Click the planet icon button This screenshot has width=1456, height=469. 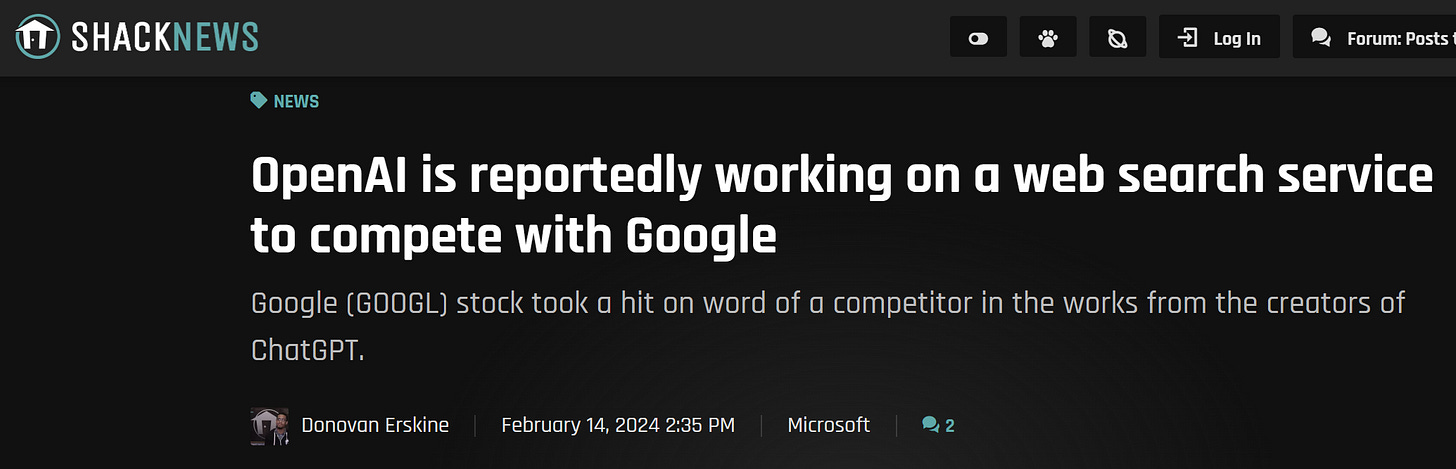pyautogui.click(x=1118, y=38)
